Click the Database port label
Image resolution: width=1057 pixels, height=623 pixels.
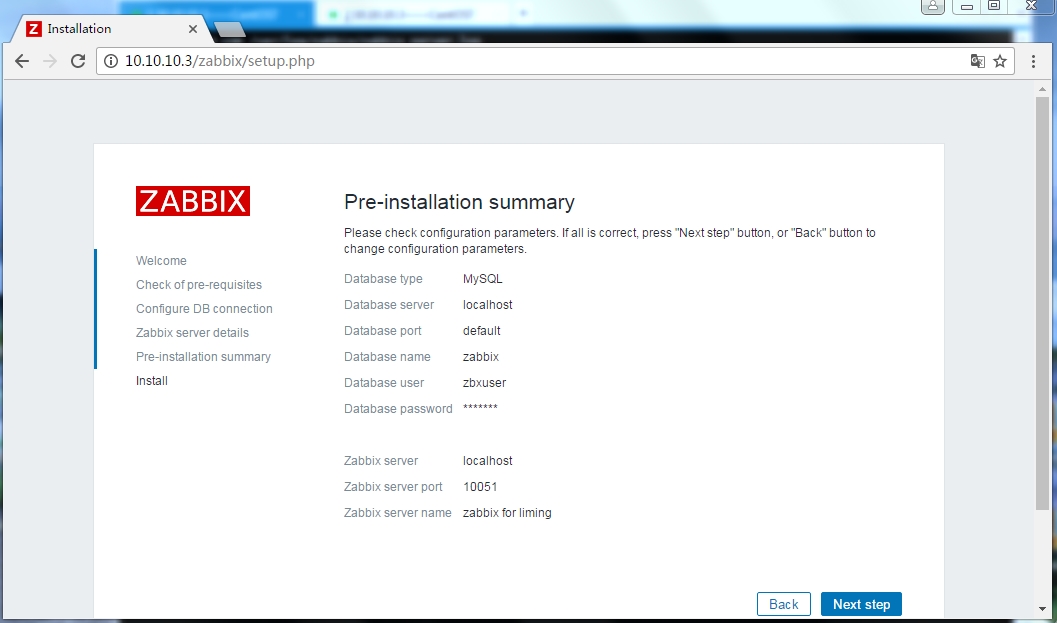[382, 331]
